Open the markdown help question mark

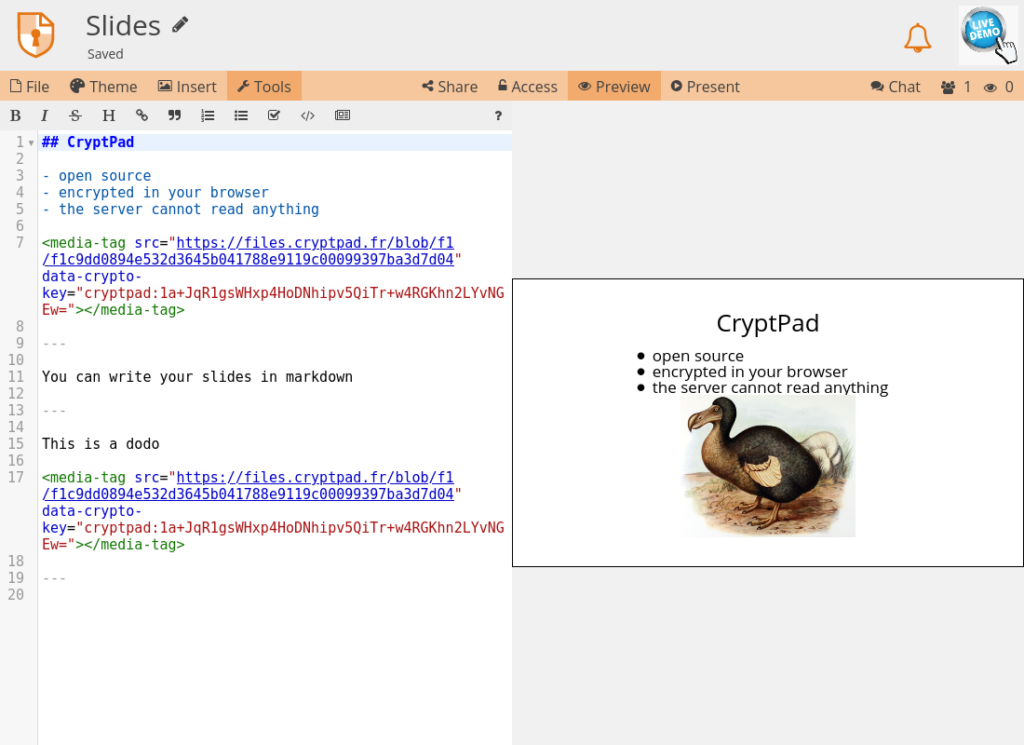pos(498,116)
